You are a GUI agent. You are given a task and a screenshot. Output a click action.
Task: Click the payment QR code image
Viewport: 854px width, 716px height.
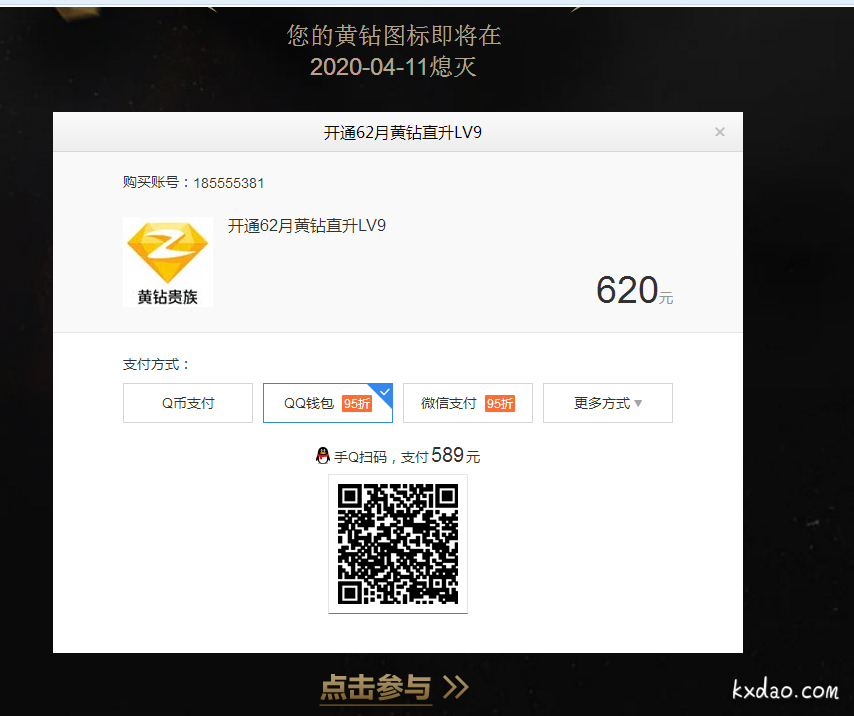pos(398,543)
